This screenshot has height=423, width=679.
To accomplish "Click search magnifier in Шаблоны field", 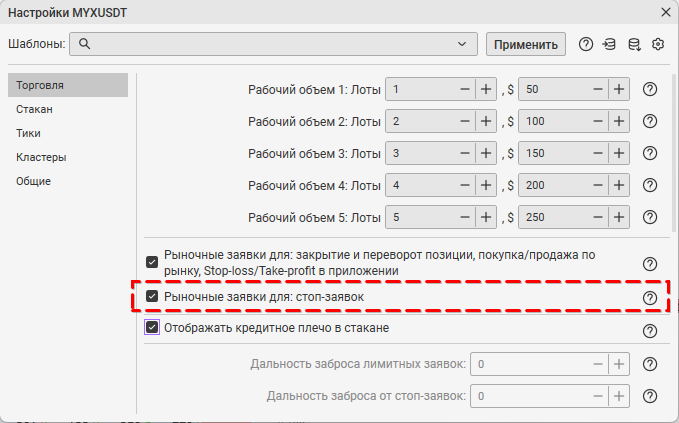I will (x=84, y=44).
